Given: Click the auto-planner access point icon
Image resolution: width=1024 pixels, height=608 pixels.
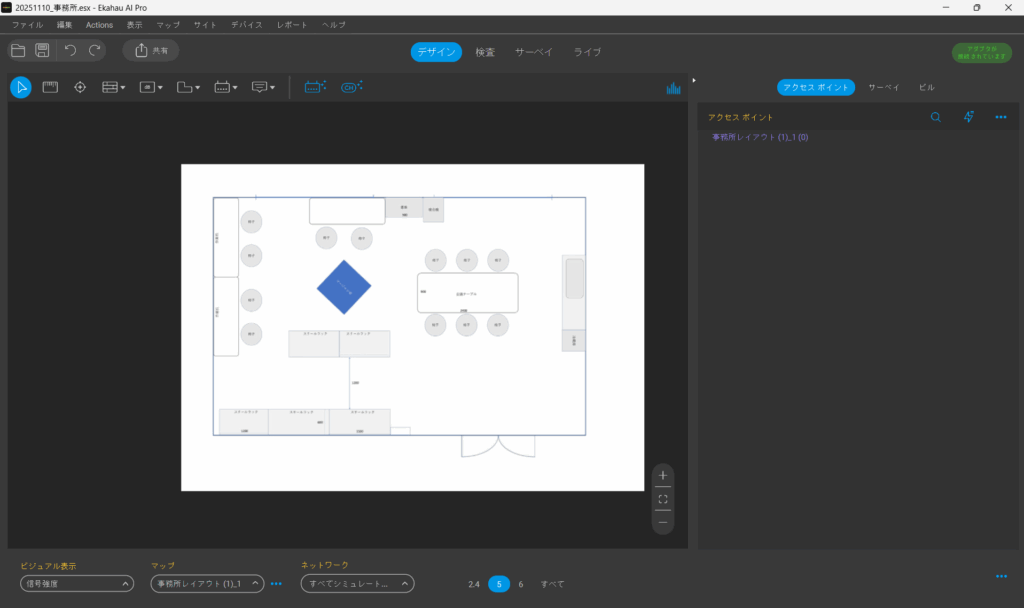Looking at the screenshot, I should click(x=316, y=87).
